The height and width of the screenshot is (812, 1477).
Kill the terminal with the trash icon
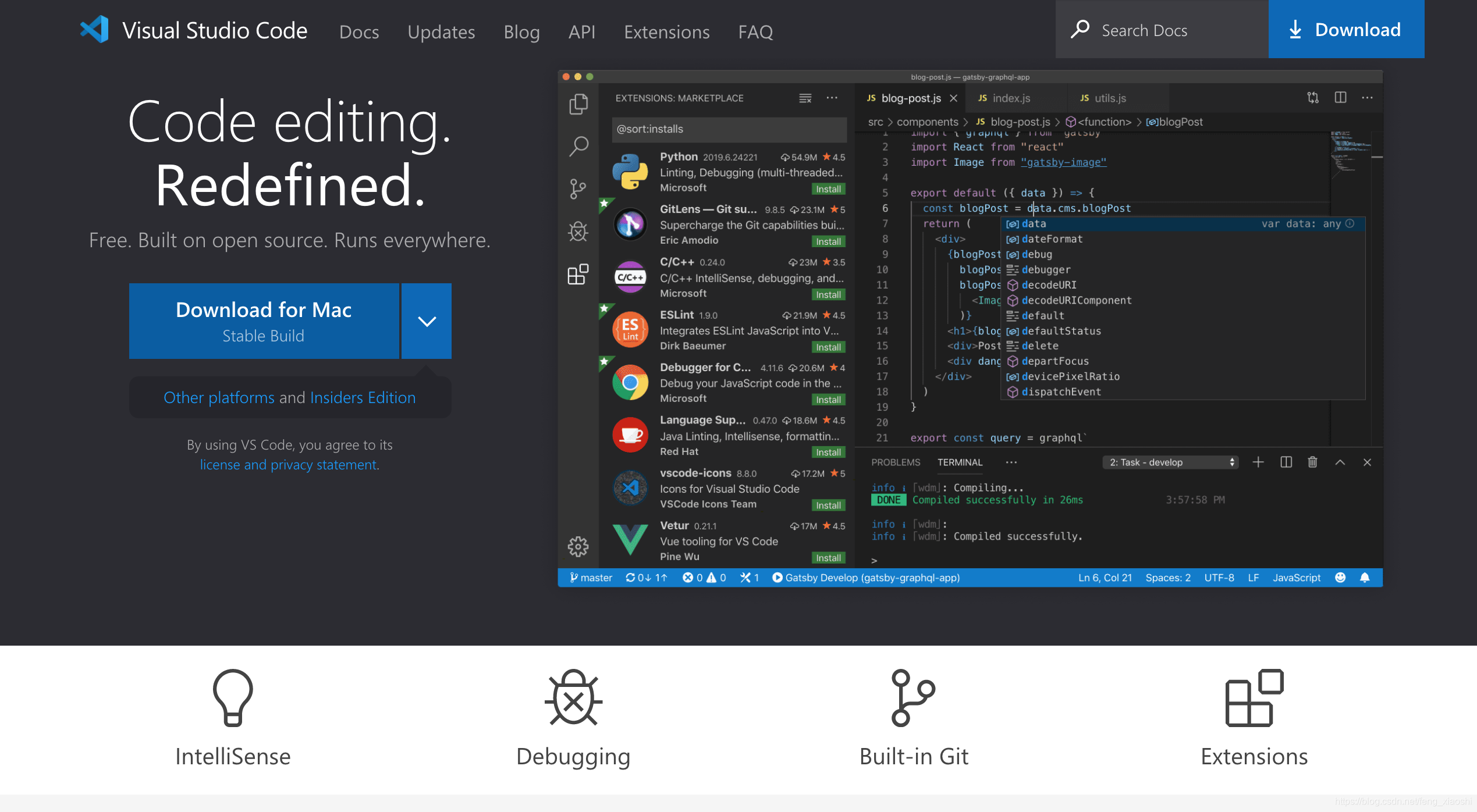pos(1312,462)
